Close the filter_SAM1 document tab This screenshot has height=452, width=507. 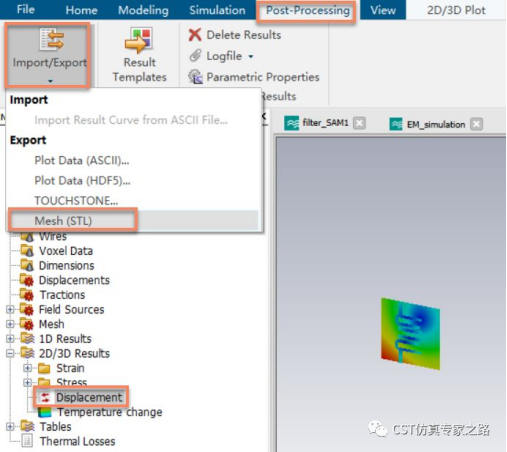coord(359,123)
